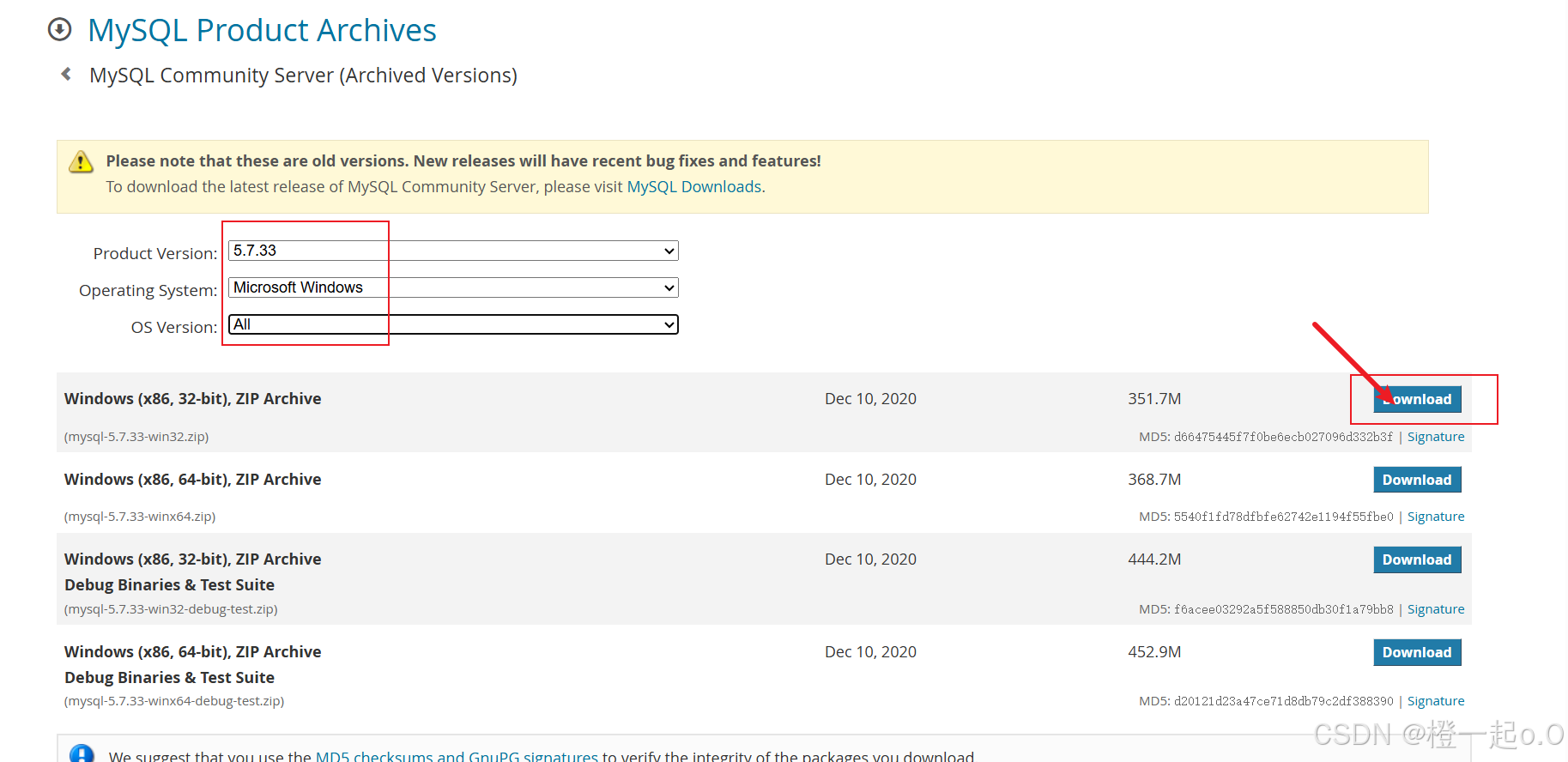The height and width of the screenshot is (762, 1568).
Task: Select the filename text (mysql-5.7.33-win32.zip)
Action: tap(136, 437)
